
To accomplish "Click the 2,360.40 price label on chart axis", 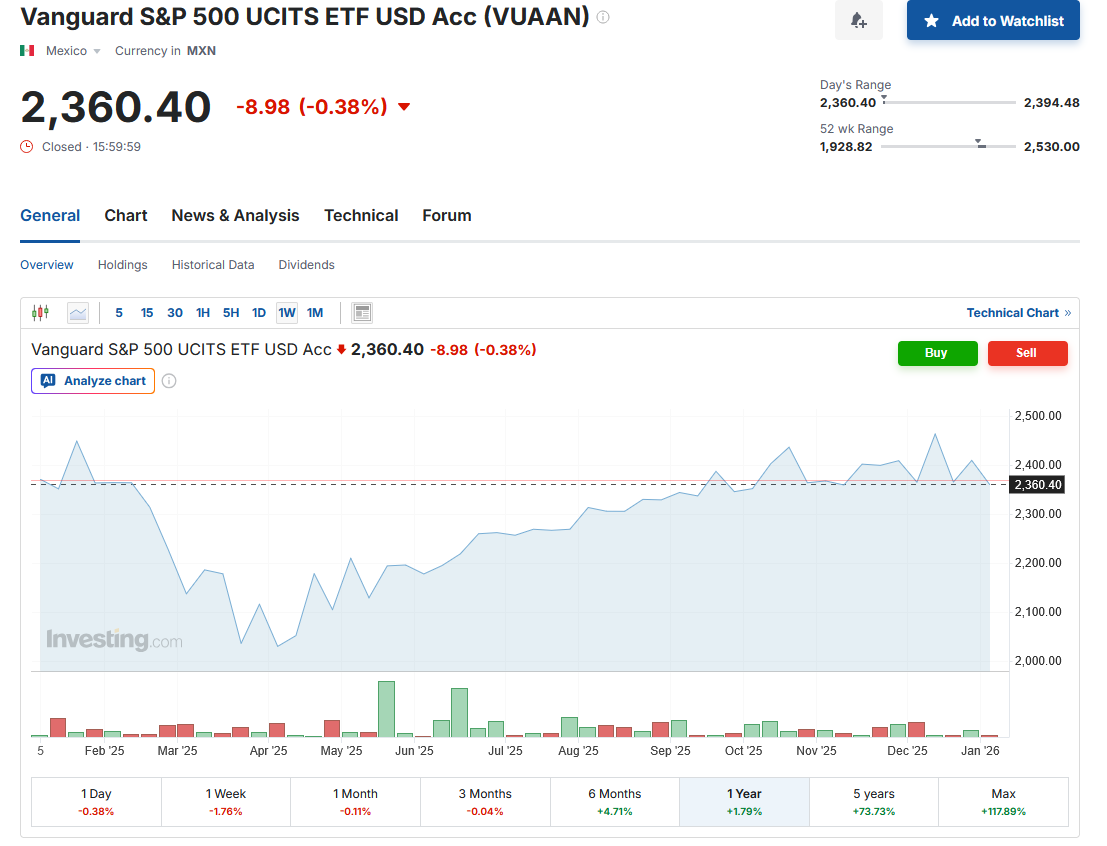I will click(x=1037, y=484).
